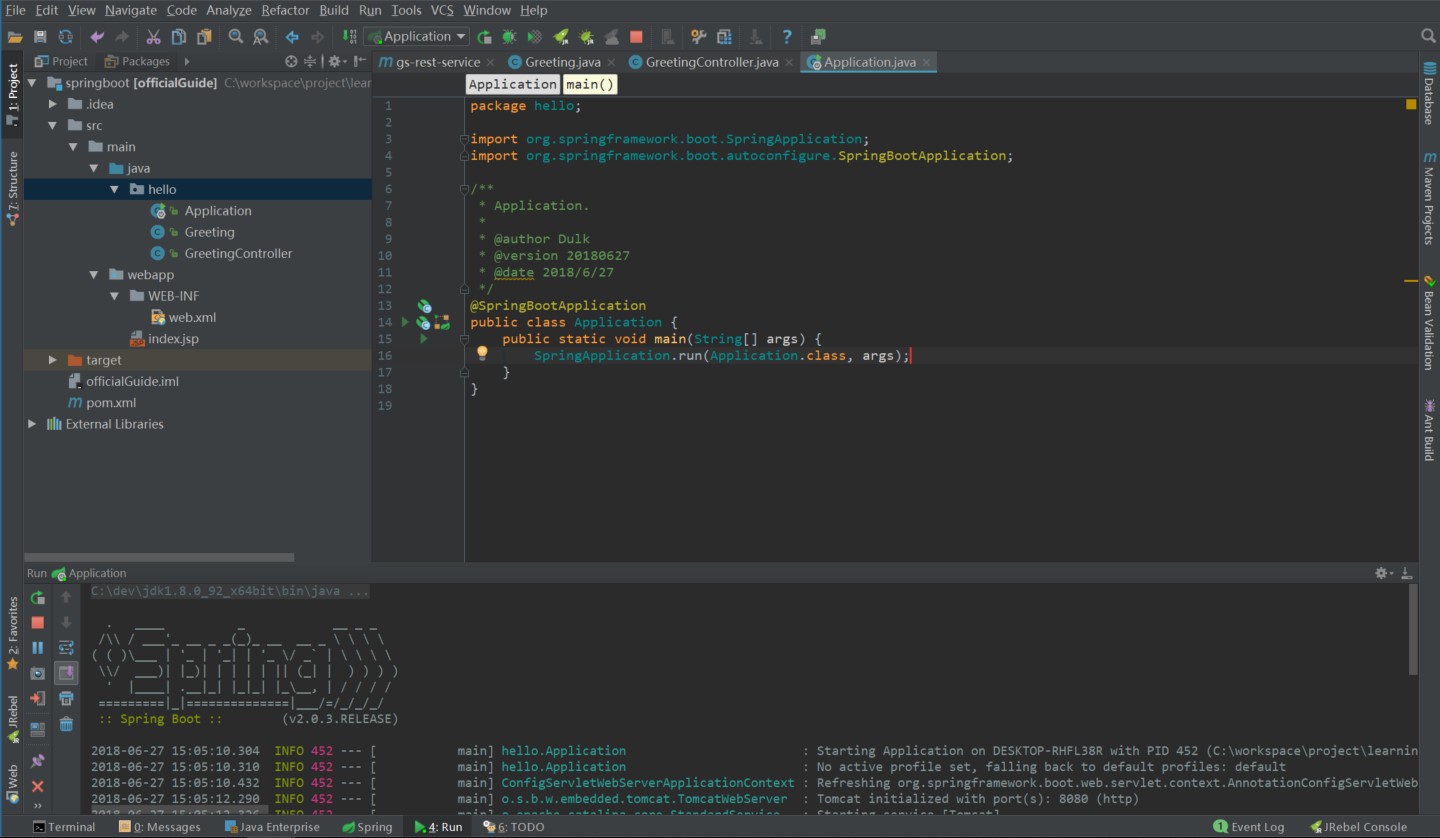Open the gs-rest-service editor tab

(x=438, y=62)
